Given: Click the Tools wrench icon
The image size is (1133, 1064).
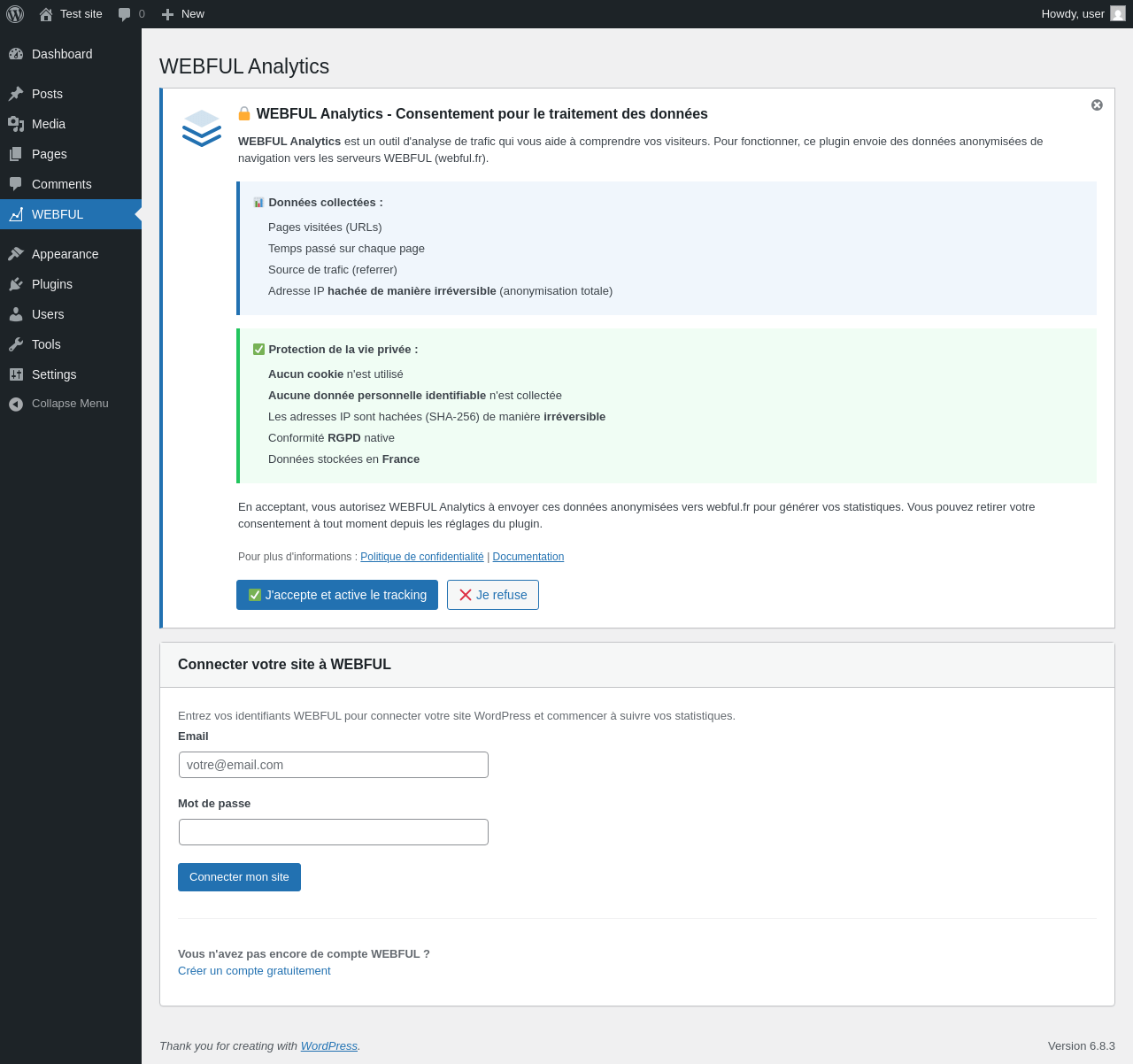Looking at the screenshot, I should pyautogui.click(x=16, y=344).
